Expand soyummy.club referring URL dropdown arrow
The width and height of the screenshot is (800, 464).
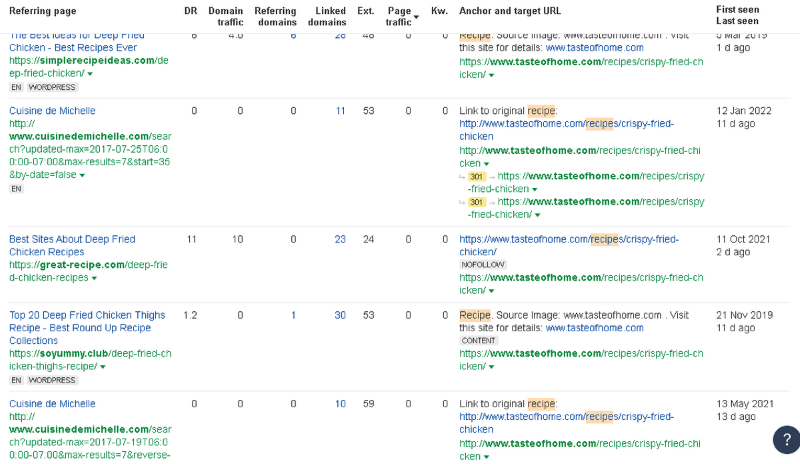pos(103,367)
